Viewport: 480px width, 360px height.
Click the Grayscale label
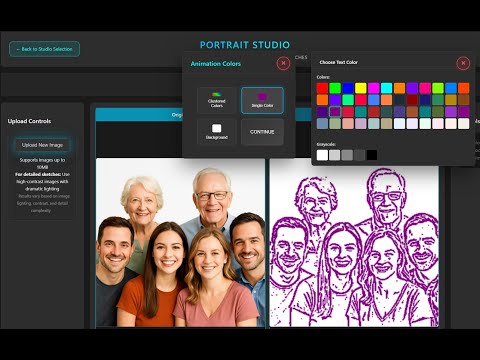(326, 144)
